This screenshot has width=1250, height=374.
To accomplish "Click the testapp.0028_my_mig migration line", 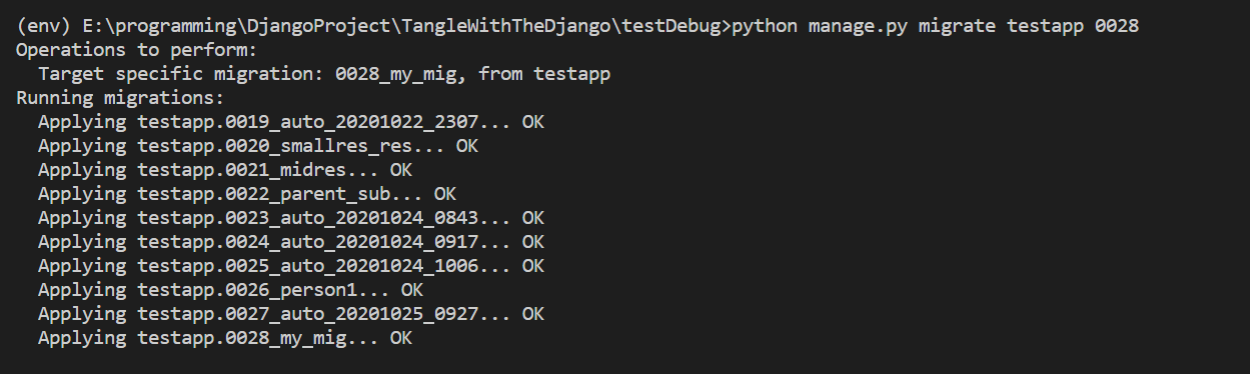I will coord(225,338).
